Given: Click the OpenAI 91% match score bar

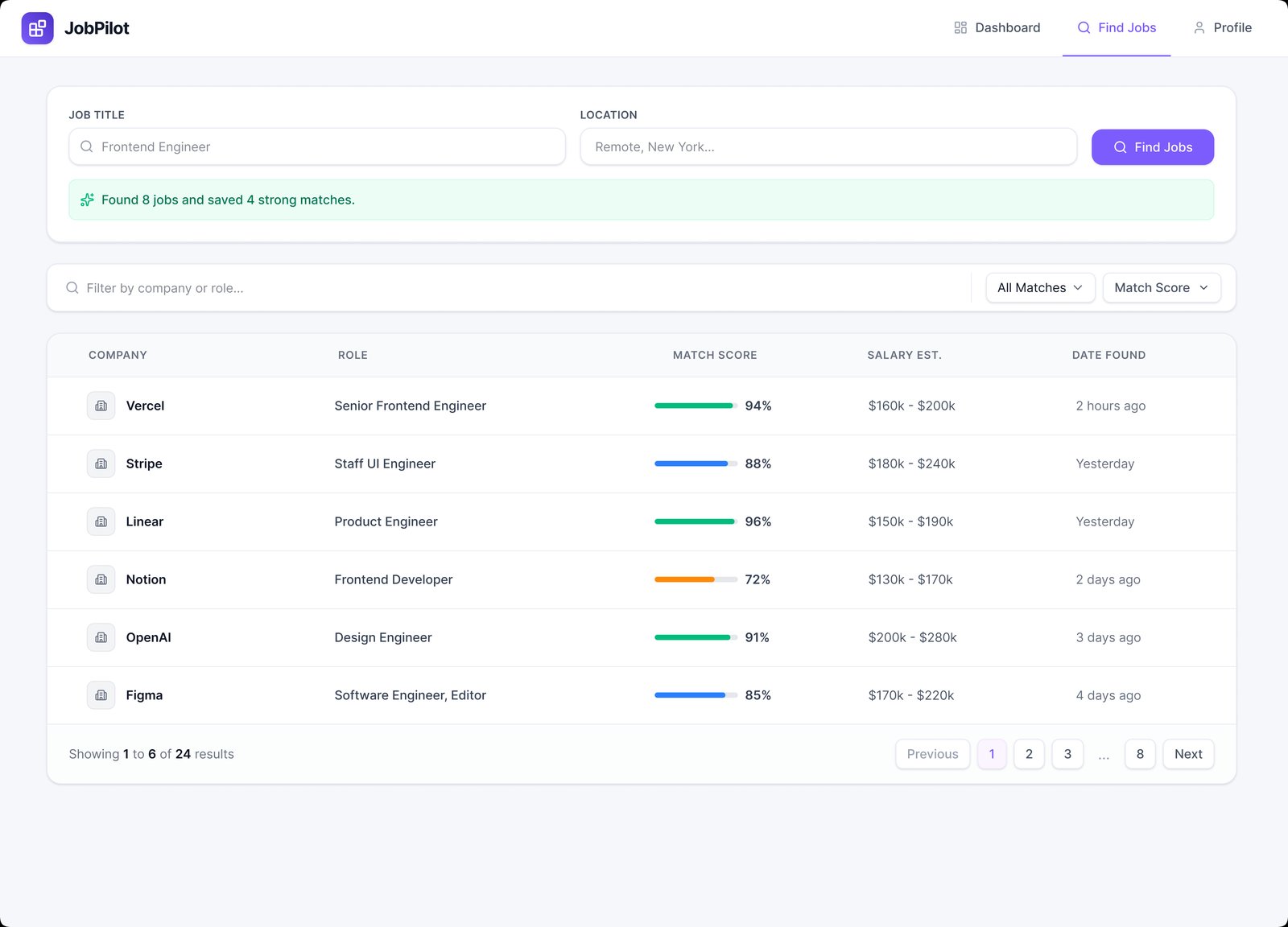Looking at the screenshot, I should (696, 637).
